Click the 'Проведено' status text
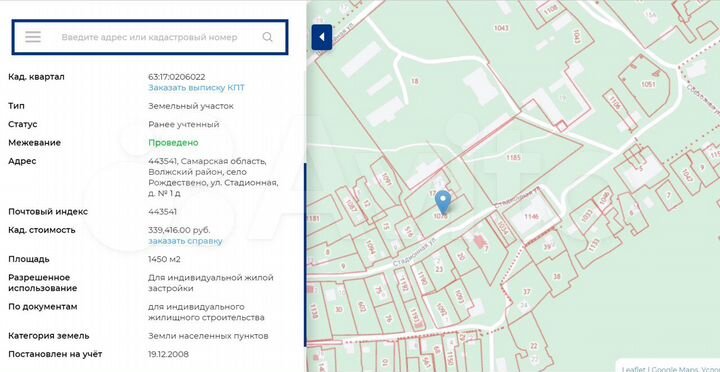Screen dimensions: 720x372 pyautogui.click(x=173, y=143)
